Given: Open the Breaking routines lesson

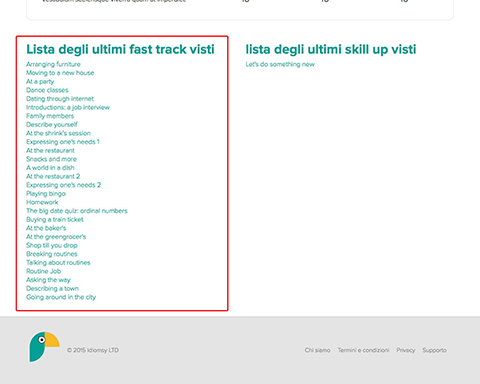Looking at the screenshot, I should pos(52,254).
